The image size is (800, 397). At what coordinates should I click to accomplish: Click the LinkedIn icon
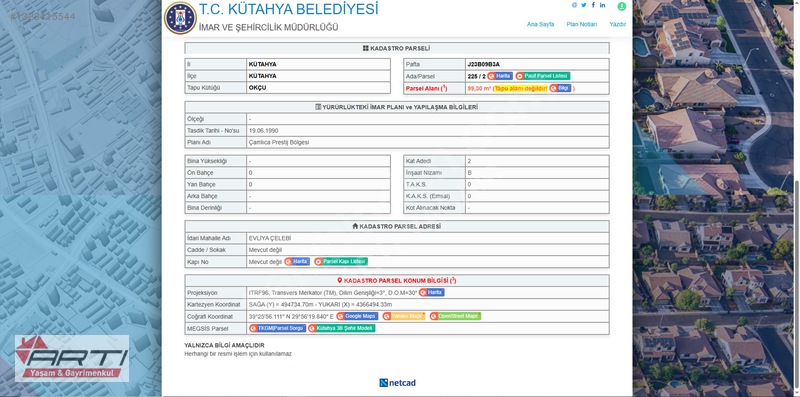click(x=603, y=5)
